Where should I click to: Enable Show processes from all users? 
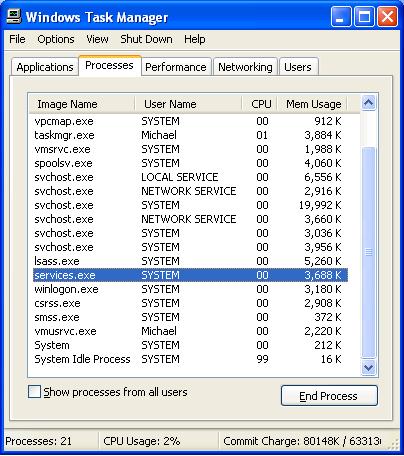(34, 392)
